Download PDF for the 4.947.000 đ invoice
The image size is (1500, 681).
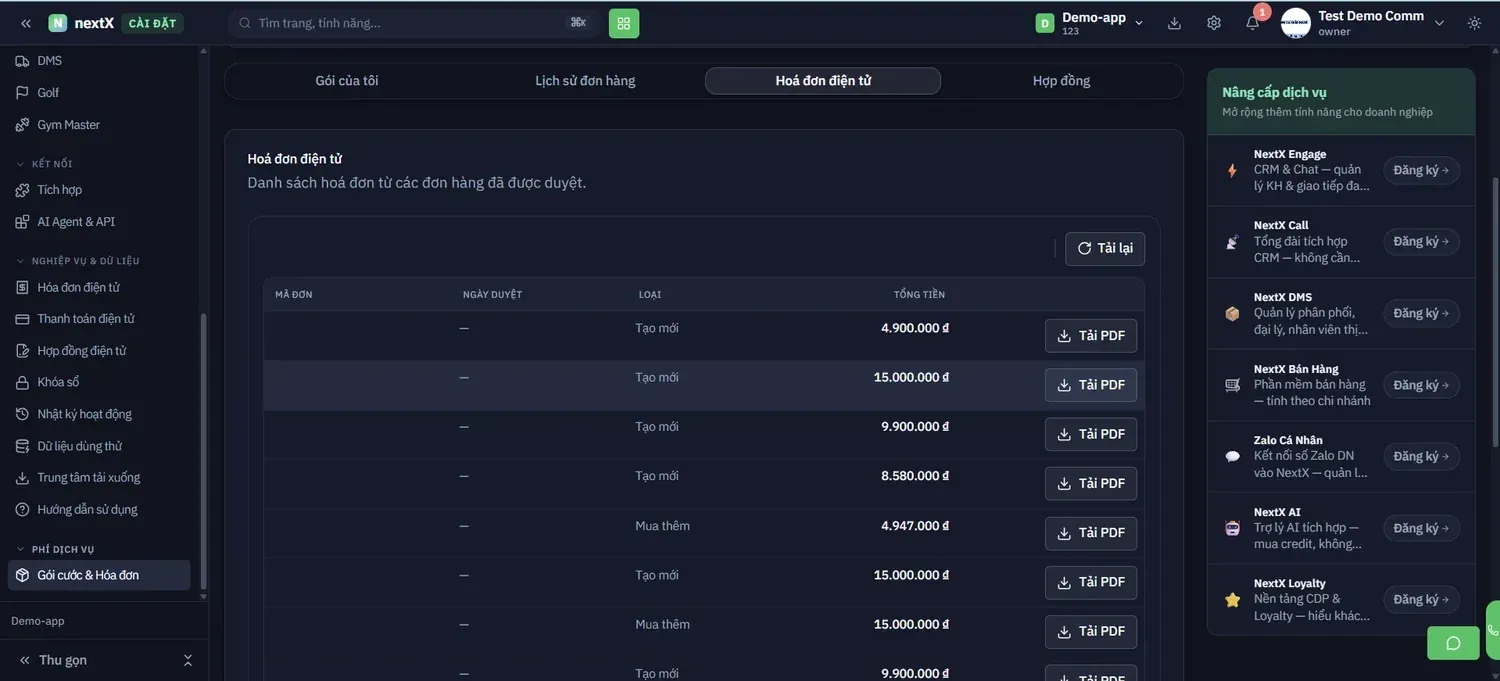coord(1091,533)
